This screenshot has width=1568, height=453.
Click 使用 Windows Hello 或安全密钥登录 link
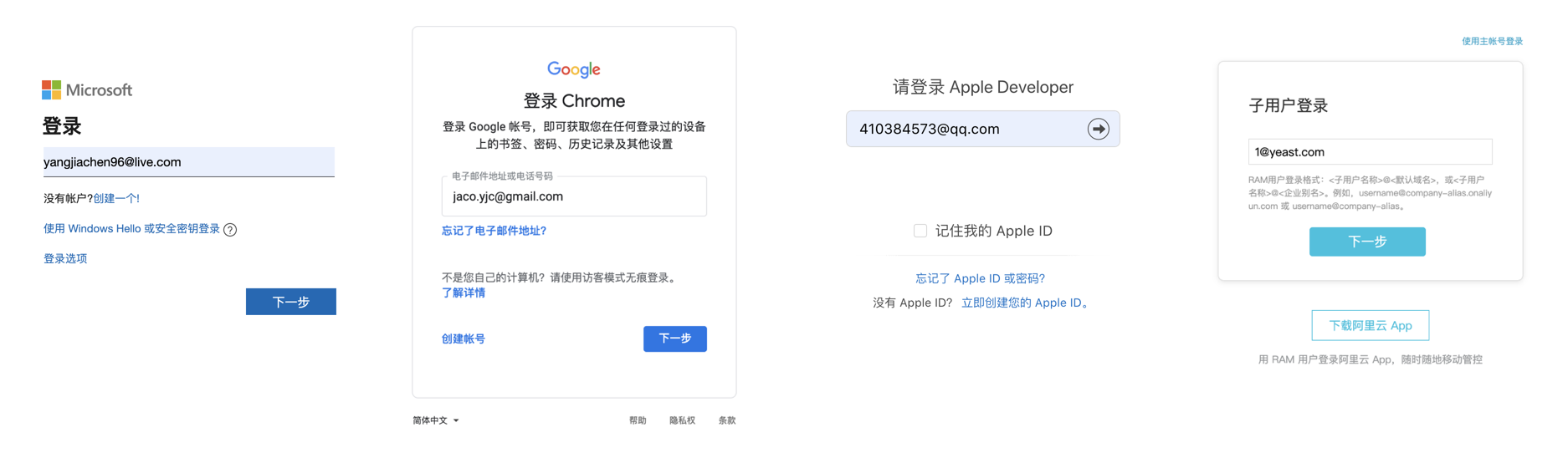[131, 229]
